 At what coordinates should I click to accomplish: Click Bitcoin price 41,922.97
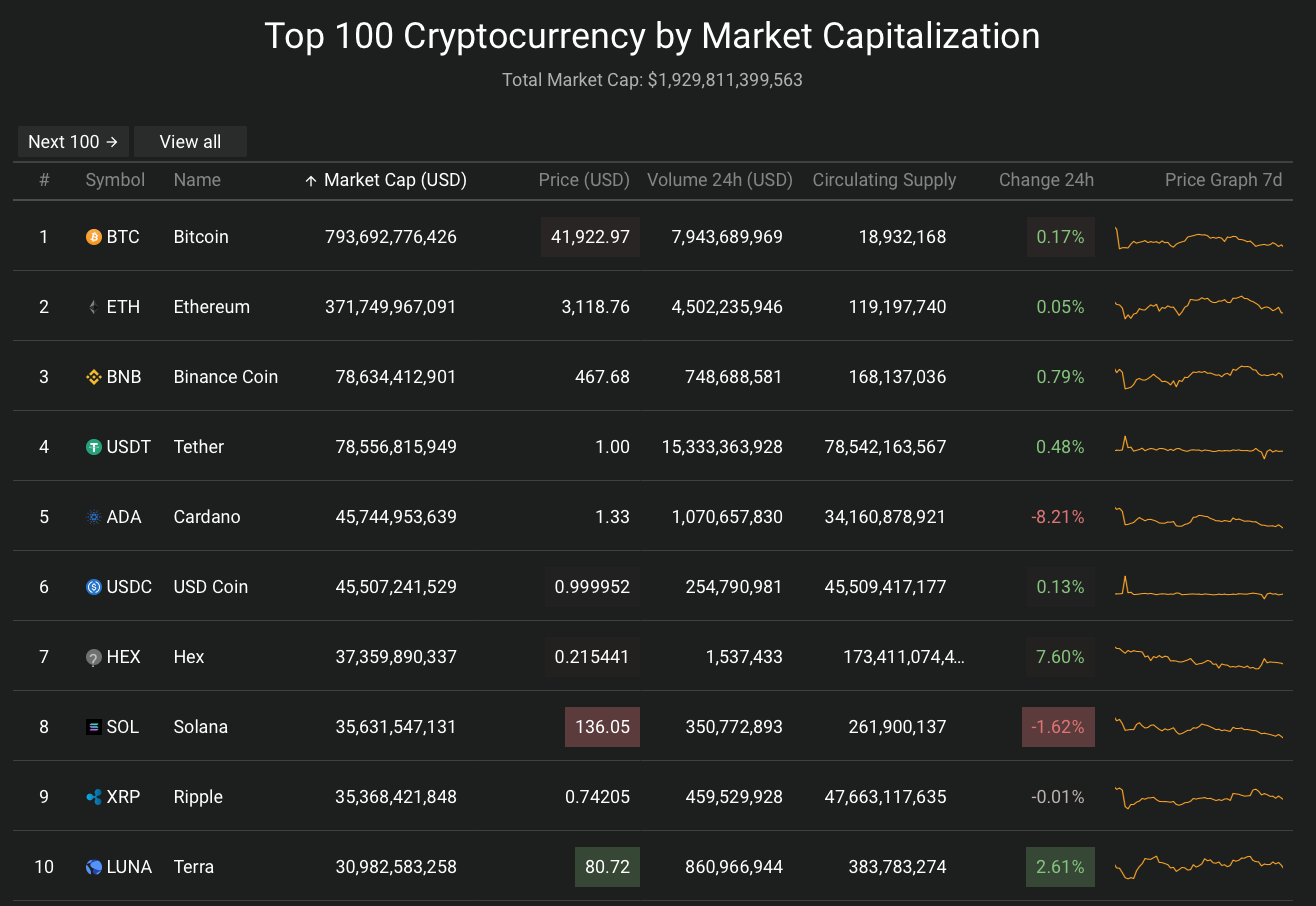590,237
